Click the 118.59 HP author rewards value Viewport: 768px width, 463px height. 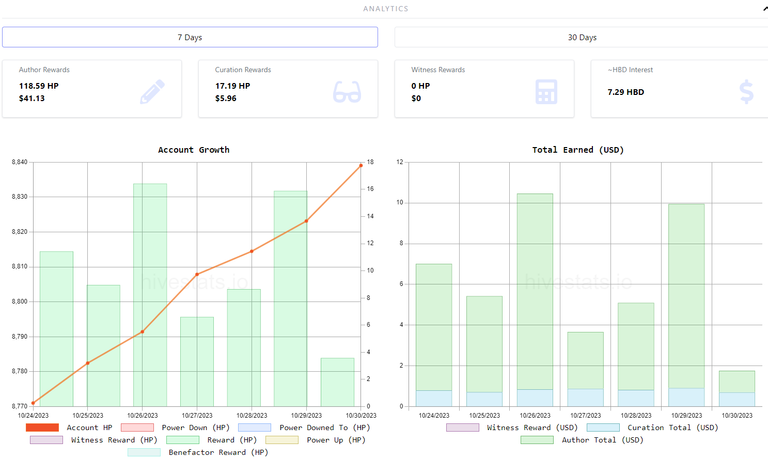click(x=39, y=86)
